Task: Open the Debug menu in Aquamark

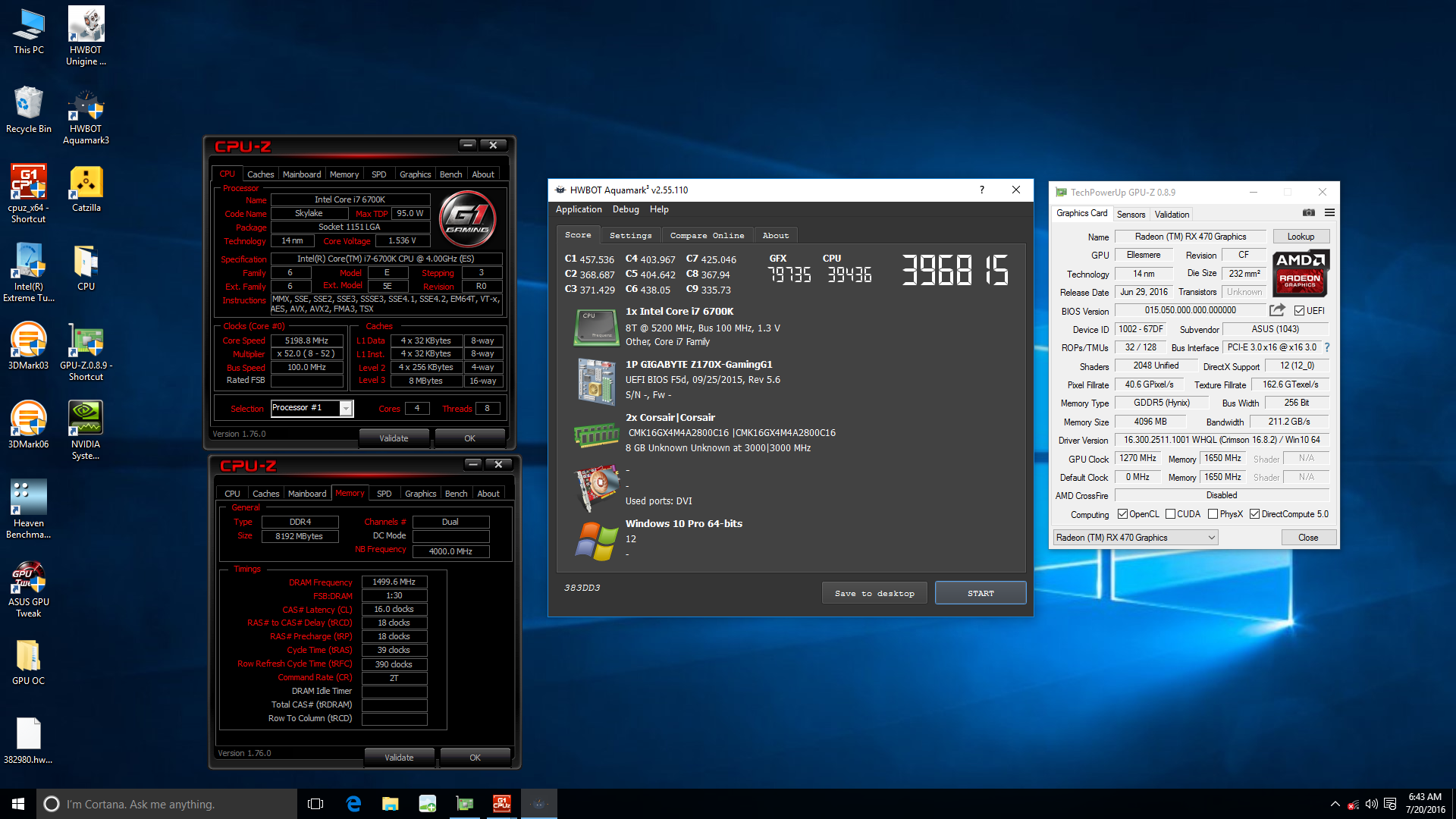Action: click(626, 209)
